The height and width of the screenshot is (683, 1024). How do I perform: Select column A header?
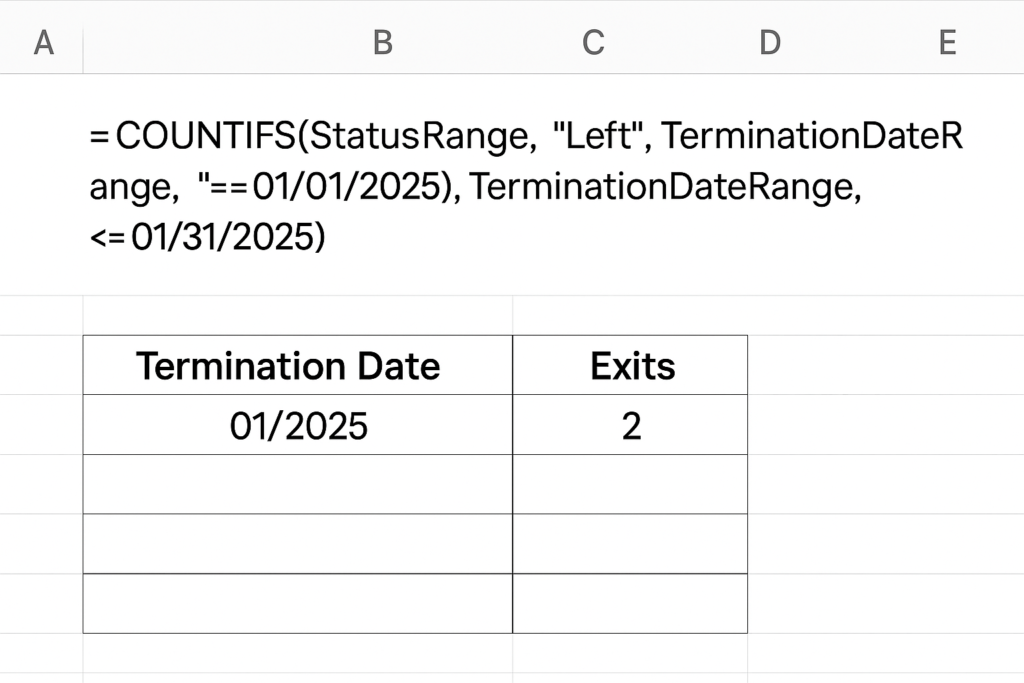coord(43,43)
